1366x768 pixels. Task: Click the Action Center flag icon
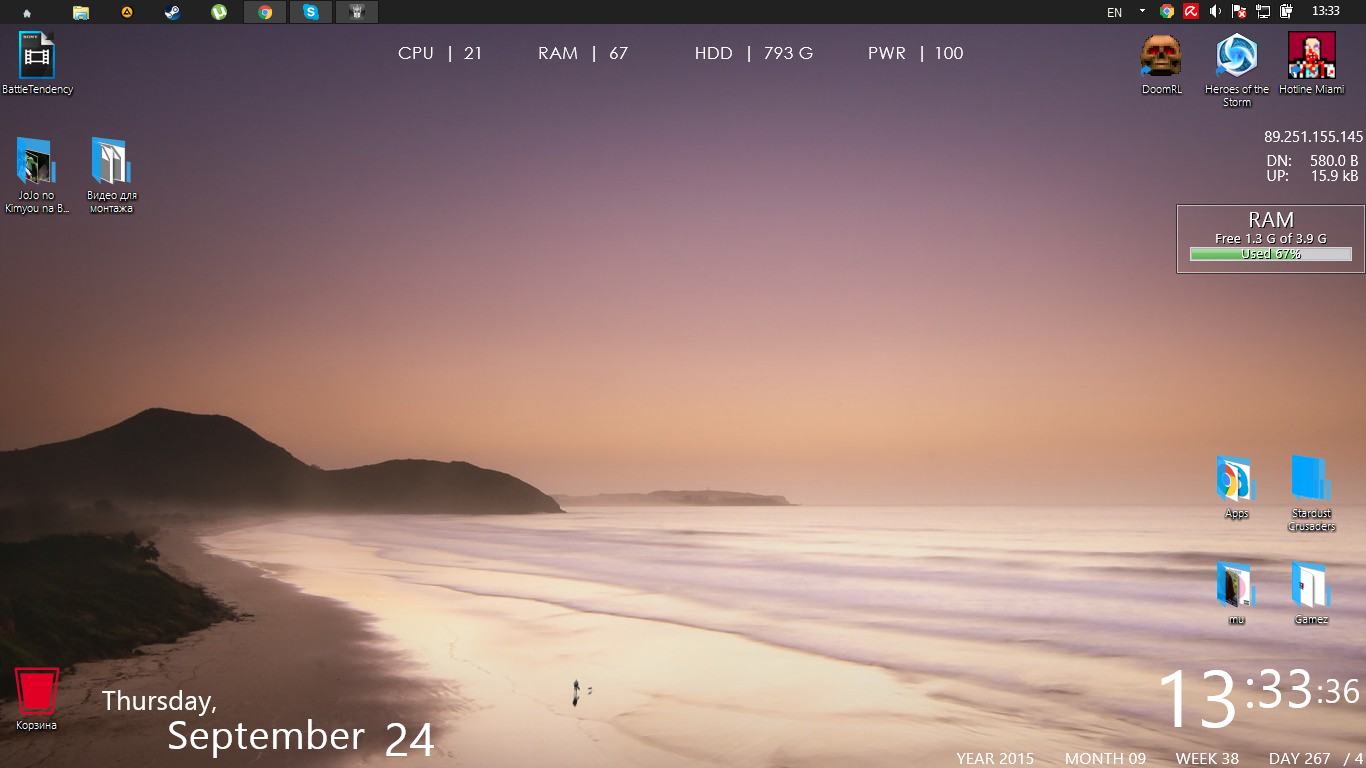coord(1239,12)
